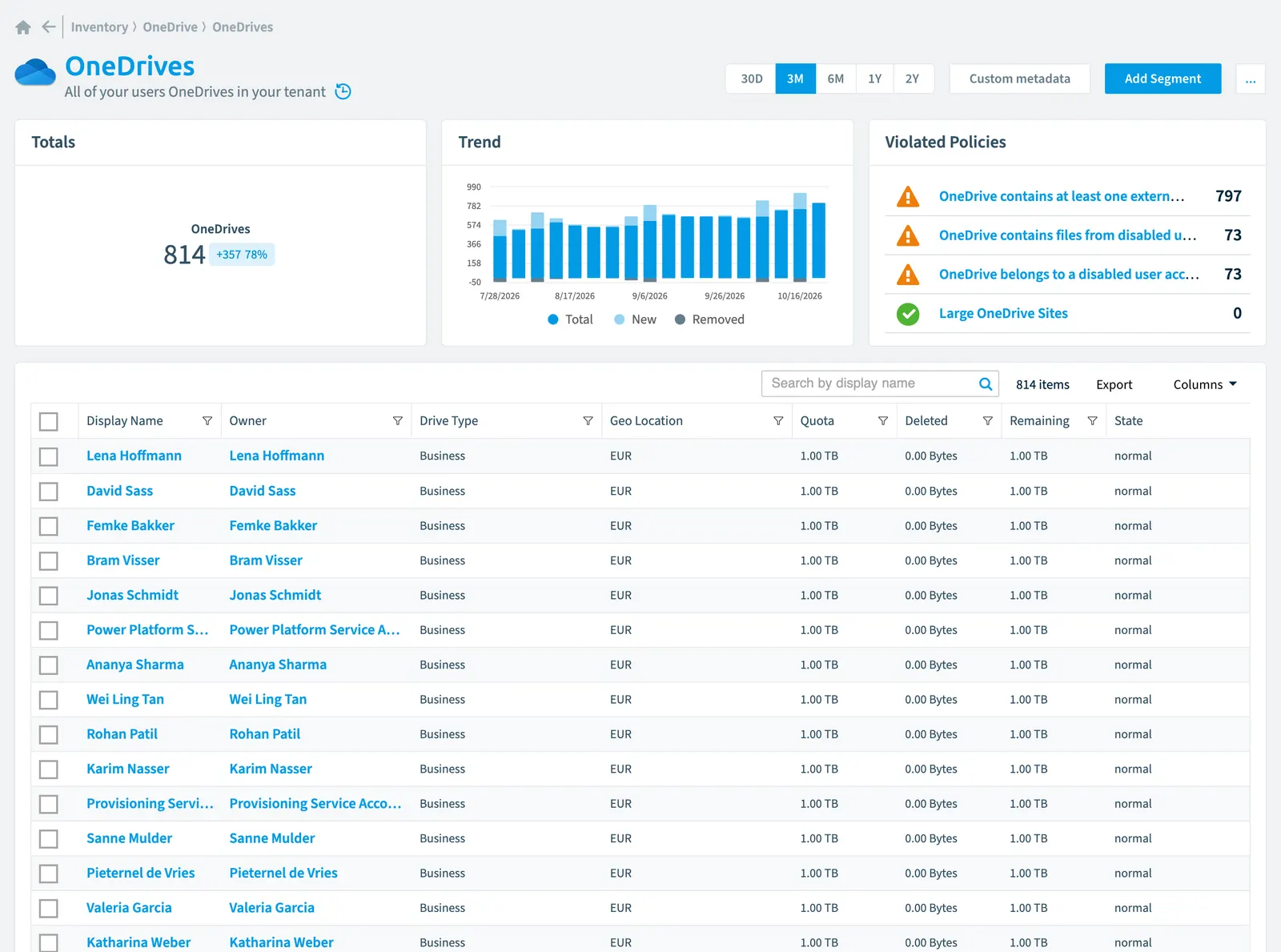
Task: Click the 797 violation count
Action: tap(1228, 196)
